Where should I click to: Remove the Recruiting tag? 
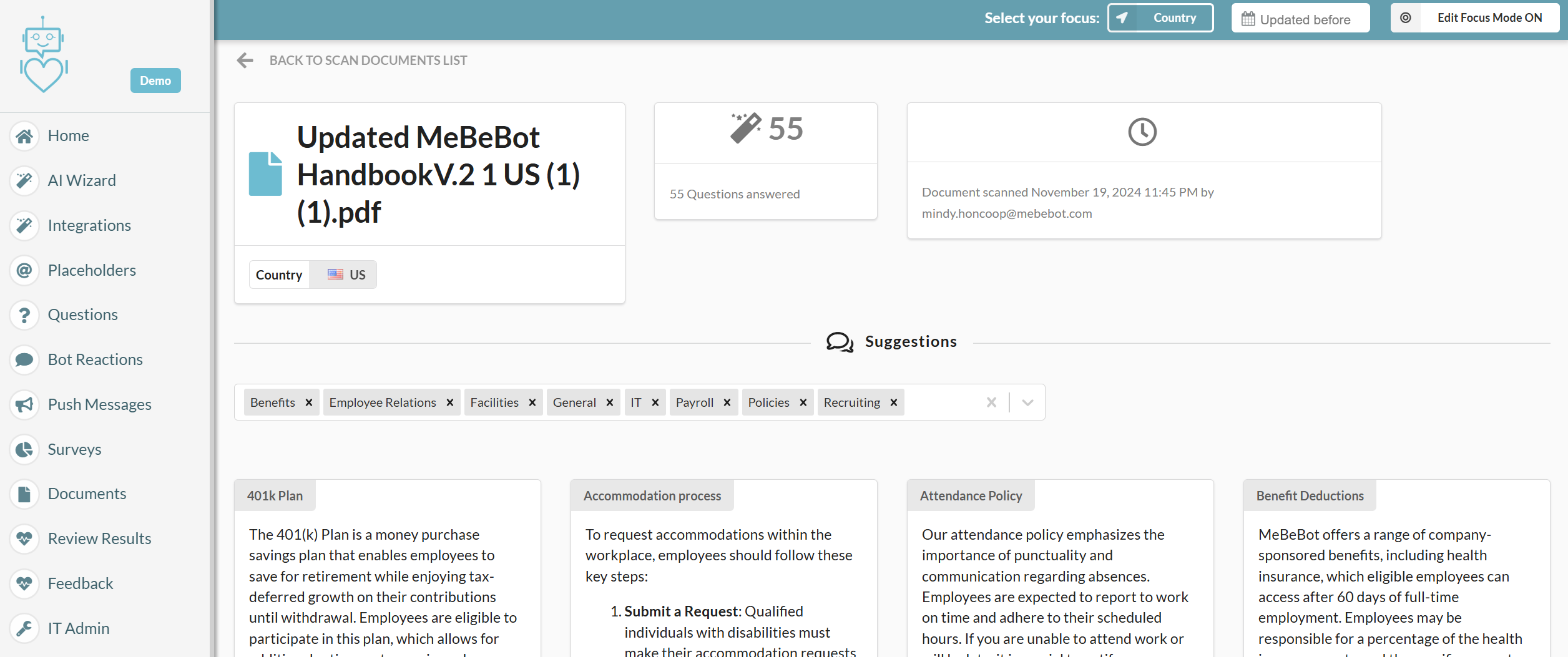pos(894,402)
